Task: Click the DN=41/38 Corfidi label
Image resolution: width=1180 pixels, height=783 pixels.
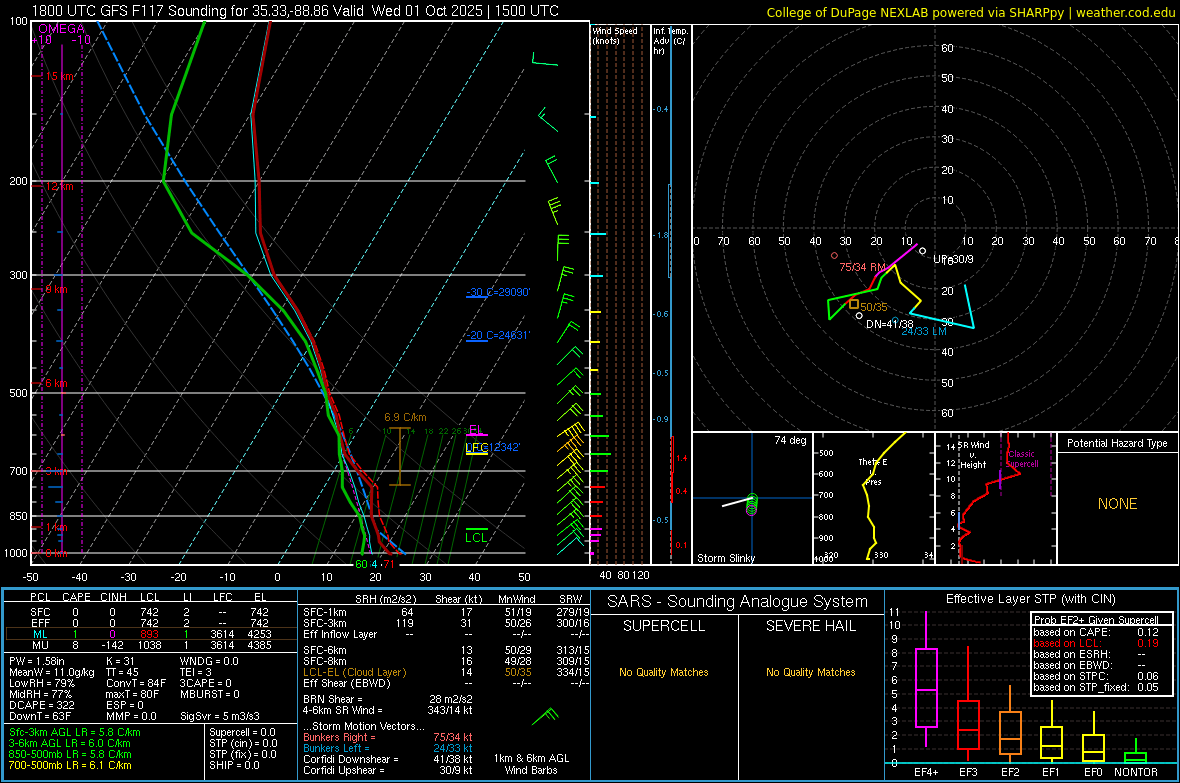Action: coord(890,324)
